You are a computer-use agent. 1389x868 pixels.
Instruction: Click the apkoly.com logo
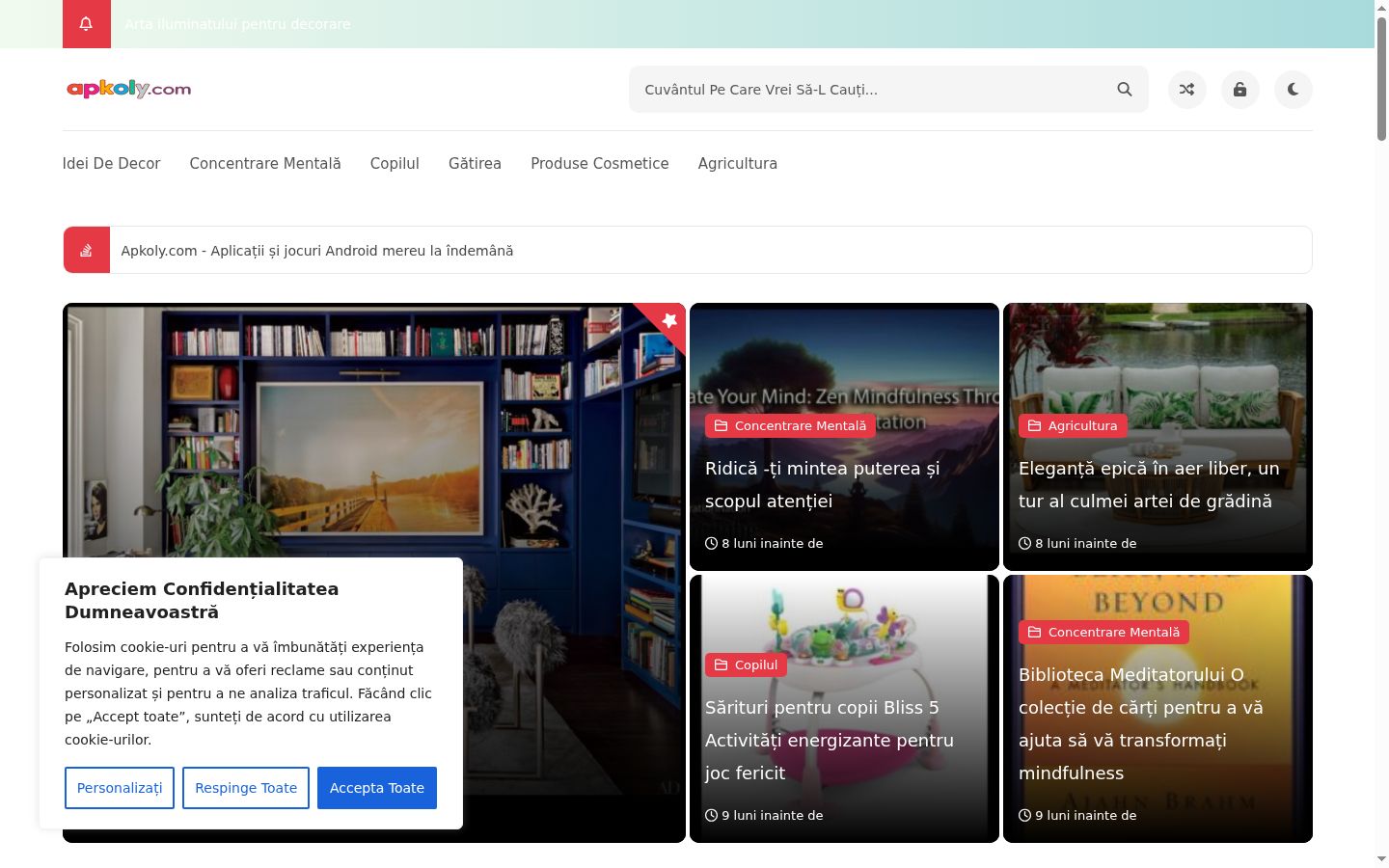click(129, 90)
